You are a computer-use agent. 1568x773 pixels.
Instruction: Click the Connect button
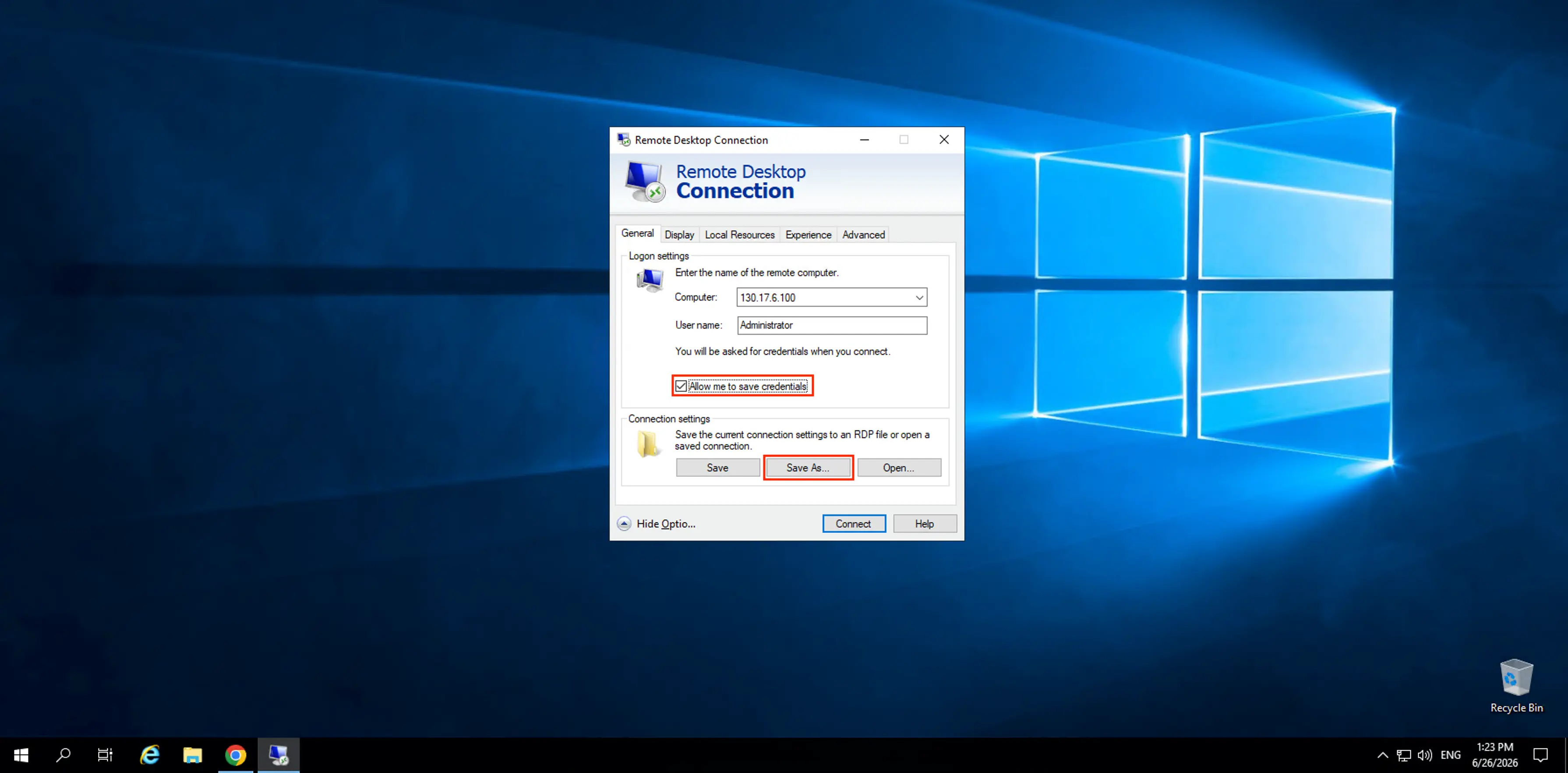[853, 524]
